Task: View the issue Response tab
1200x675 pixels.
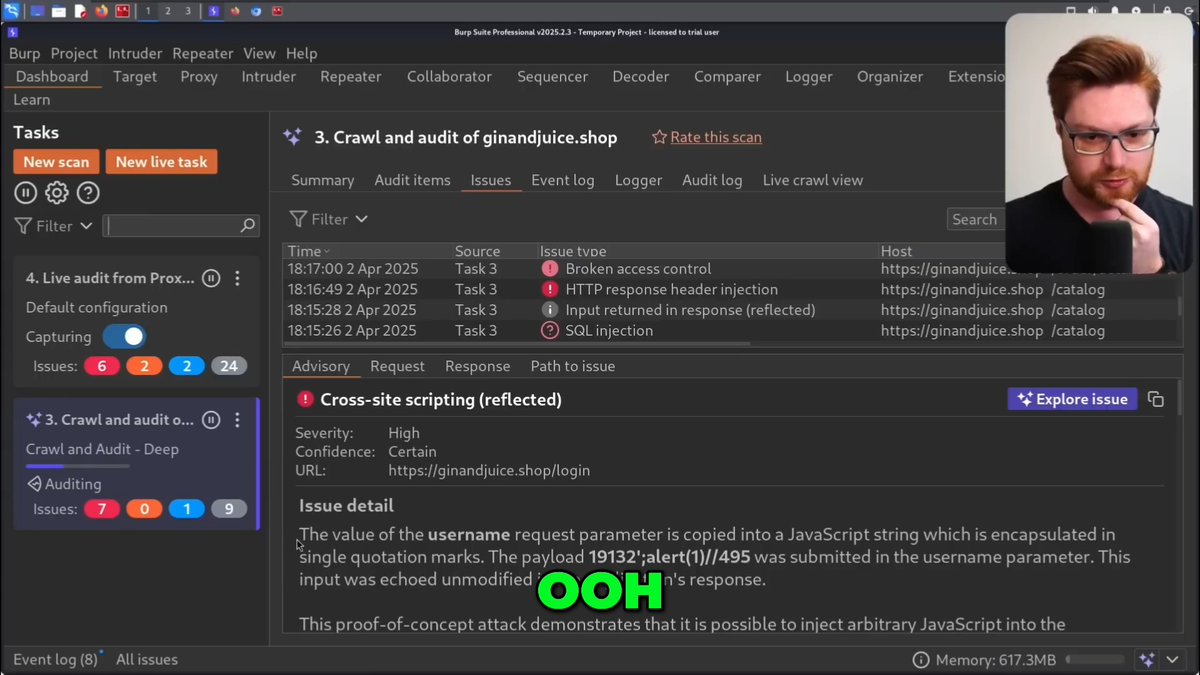Action: (477, 366)
